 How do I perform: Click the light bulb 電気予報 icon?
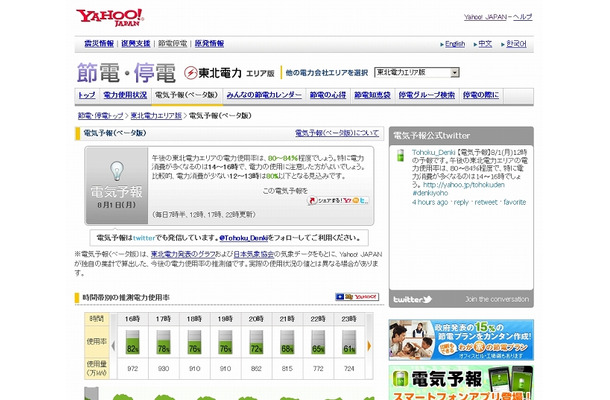click(x=116, y=171)
